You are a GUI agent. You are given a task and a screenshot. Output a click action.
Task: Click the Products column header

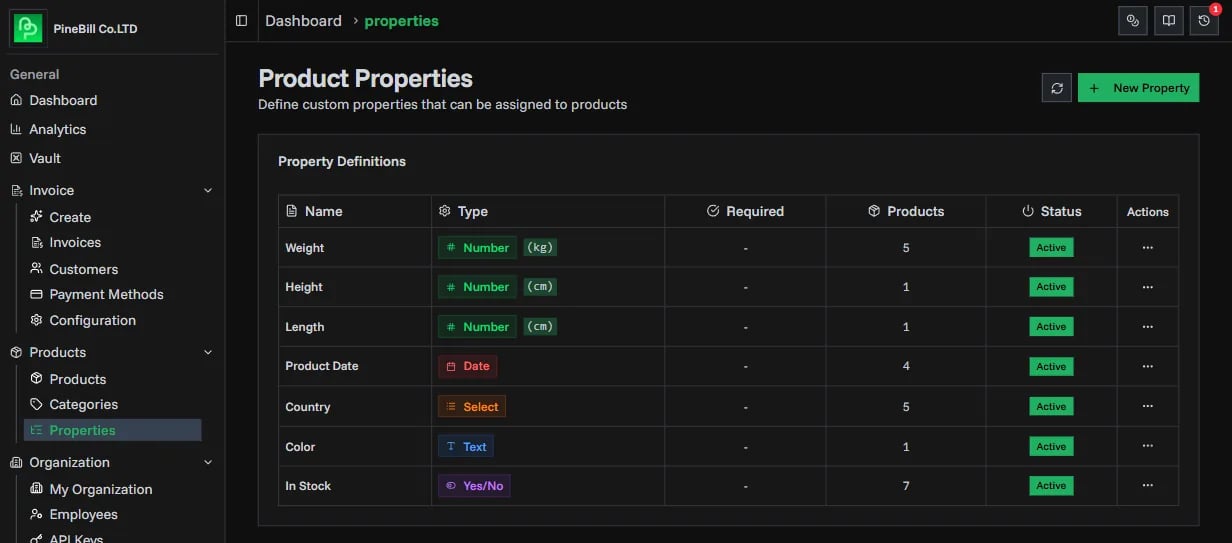click(906, 211)
